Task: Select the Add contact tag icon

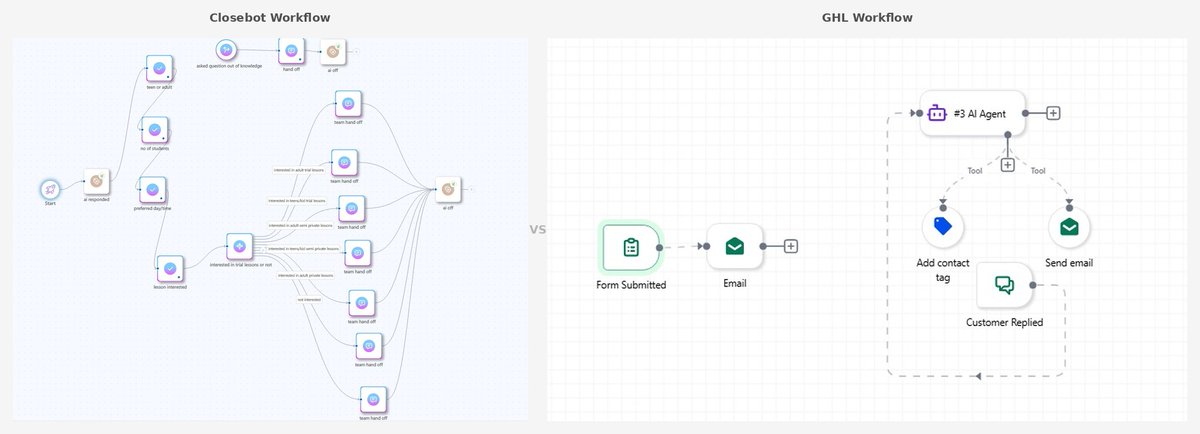Action: (x=941, y=227)
